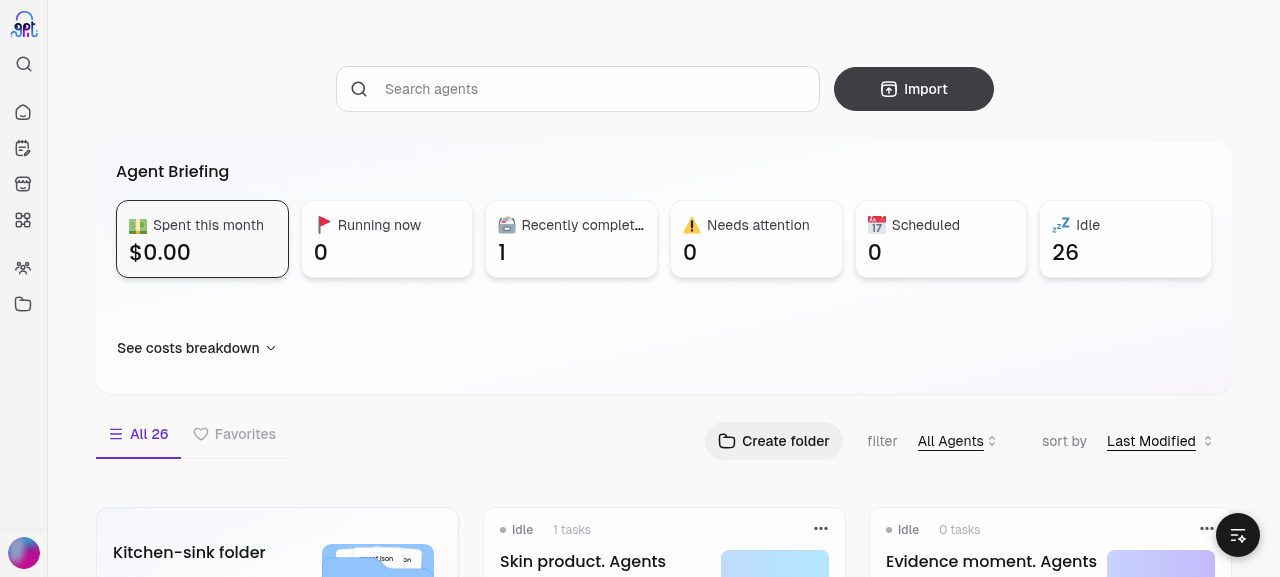1280x577 pixels.
Task: Click Idle status on Skin product card
Action: pyautogui.click(x=517, y=530)
